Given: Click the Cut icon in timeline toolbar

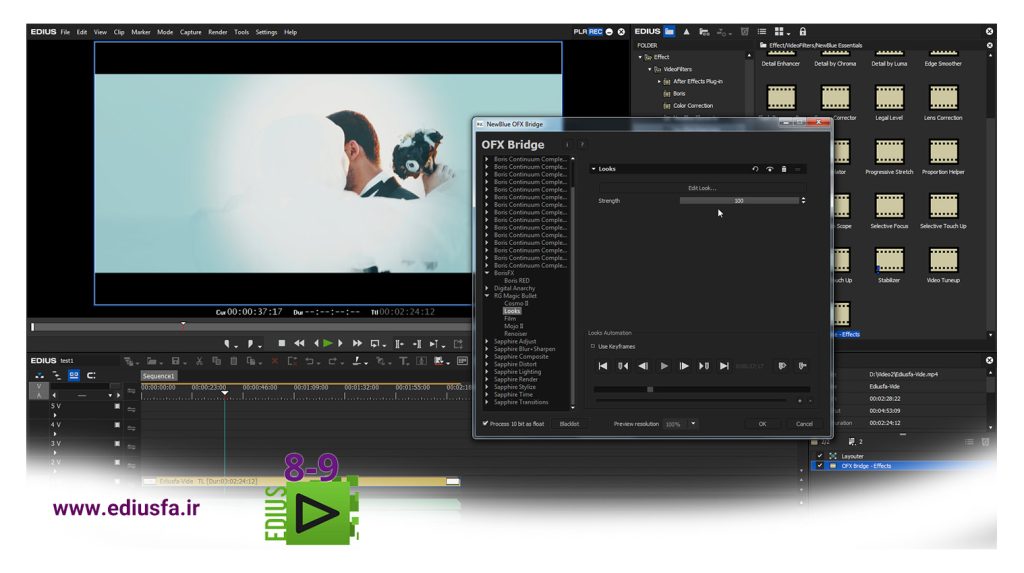Looking at the screenshot, I should click(199, 361).
